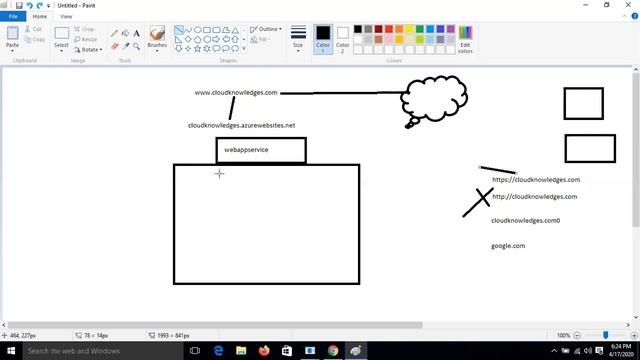Open the Edit colors dialog
Image resolution: width=640 pixels, height=360 pixels.
(465, 39)
